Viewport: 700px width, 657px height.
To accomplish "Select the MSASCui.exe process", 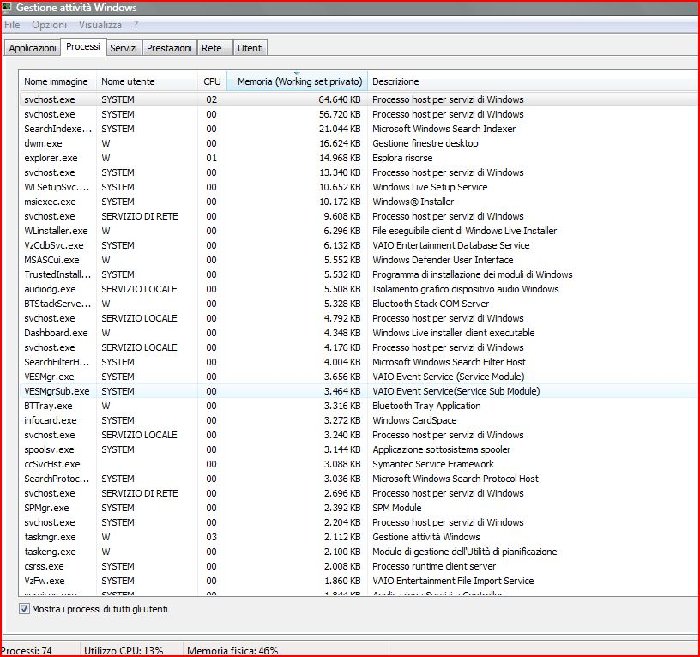I will tap(358, 260).
